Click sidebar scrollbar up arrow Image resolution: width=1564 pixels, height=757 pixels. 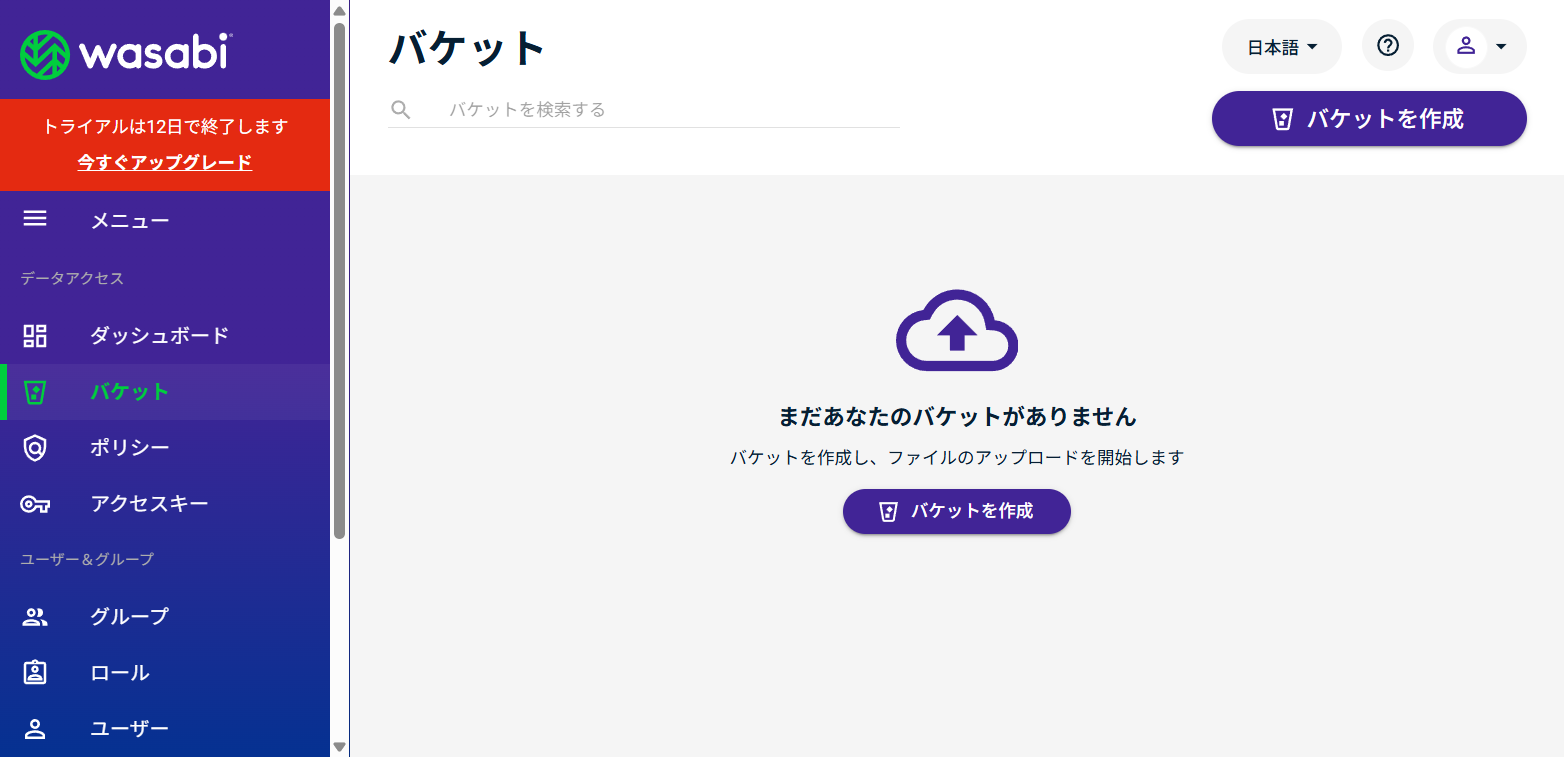tap(339, 10)
